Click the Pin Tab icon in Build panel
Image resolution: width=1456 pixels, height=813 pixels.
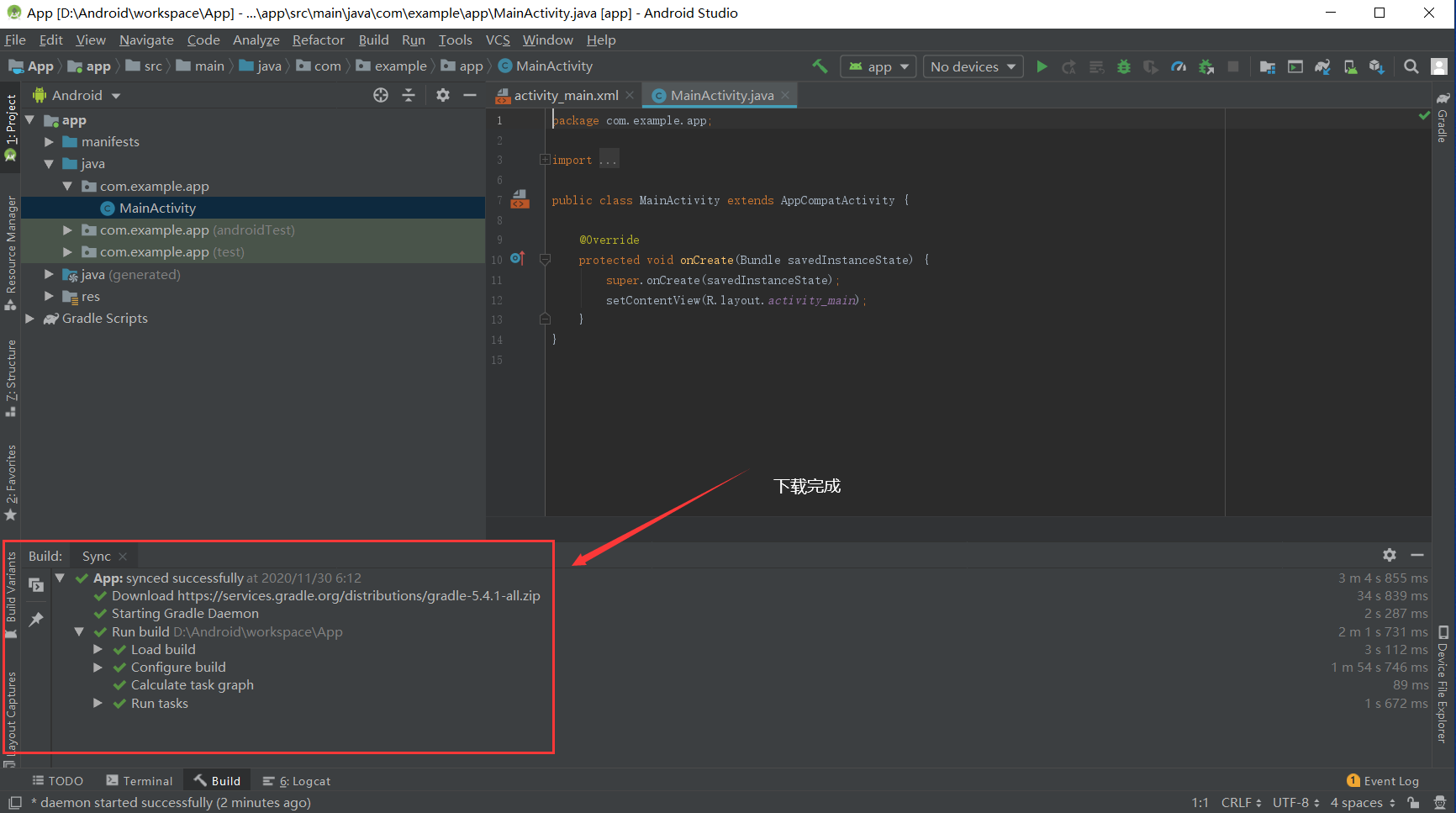coord(36,620)
